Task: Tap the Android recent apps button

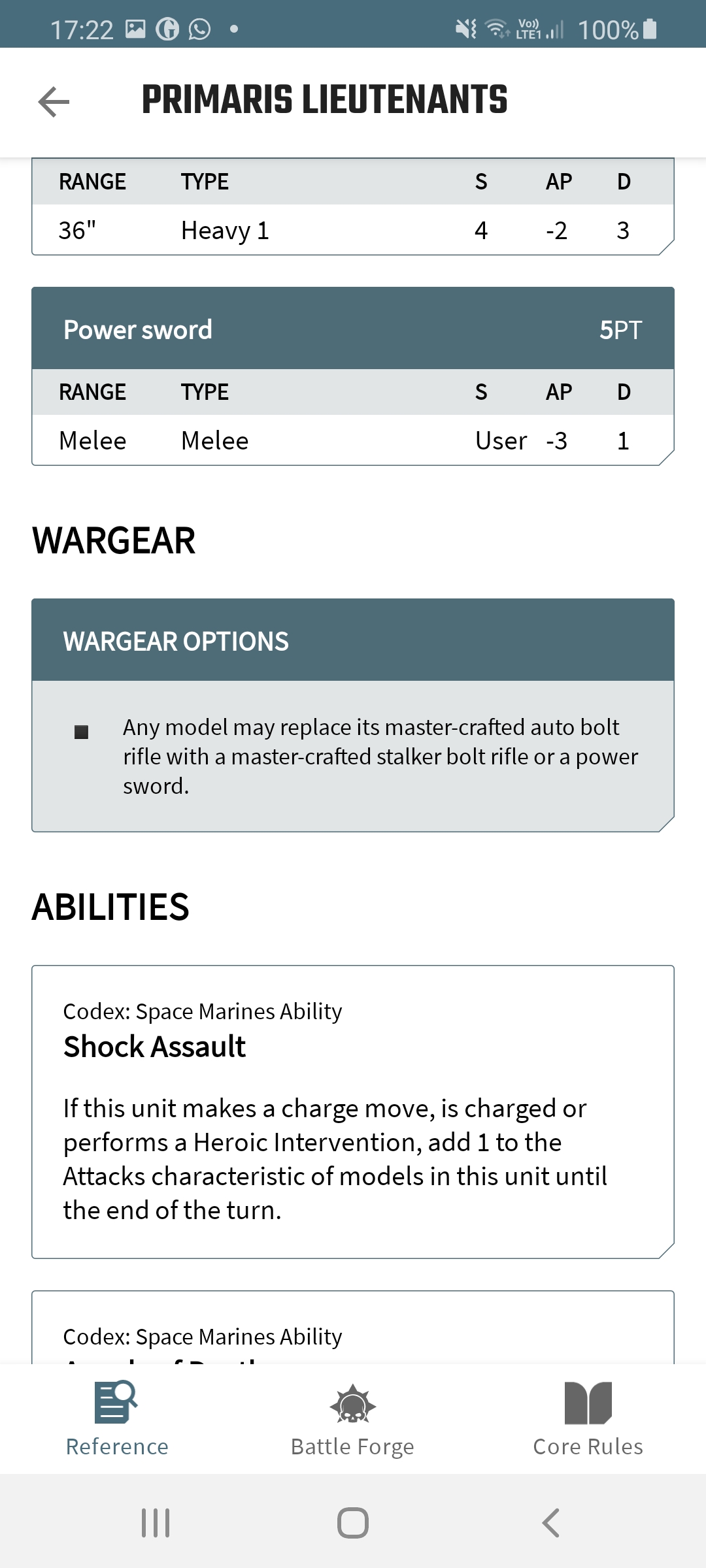Action: coord(156,1523)
